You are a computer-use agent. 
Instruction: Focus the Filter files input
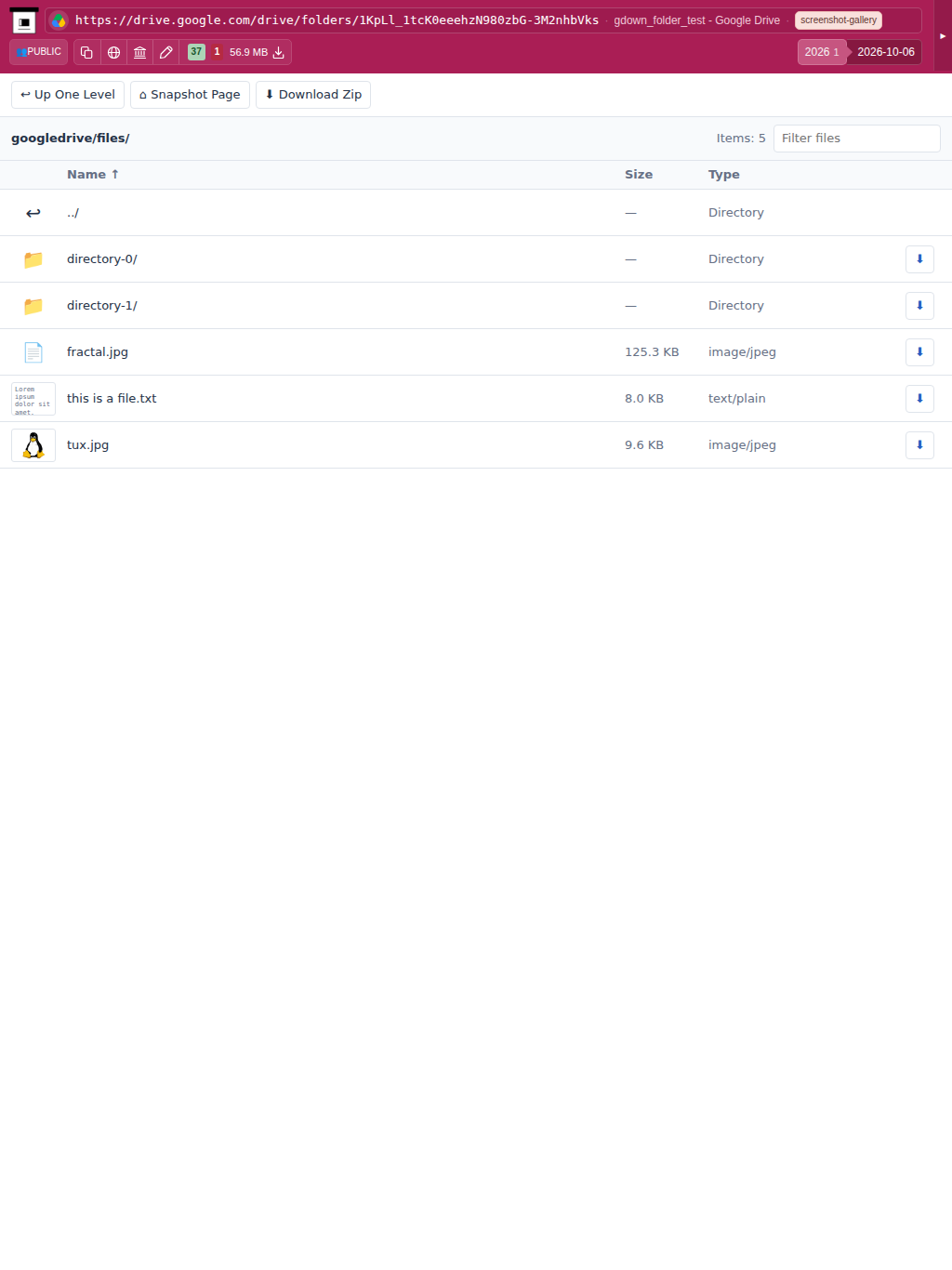tap(856, 139)
